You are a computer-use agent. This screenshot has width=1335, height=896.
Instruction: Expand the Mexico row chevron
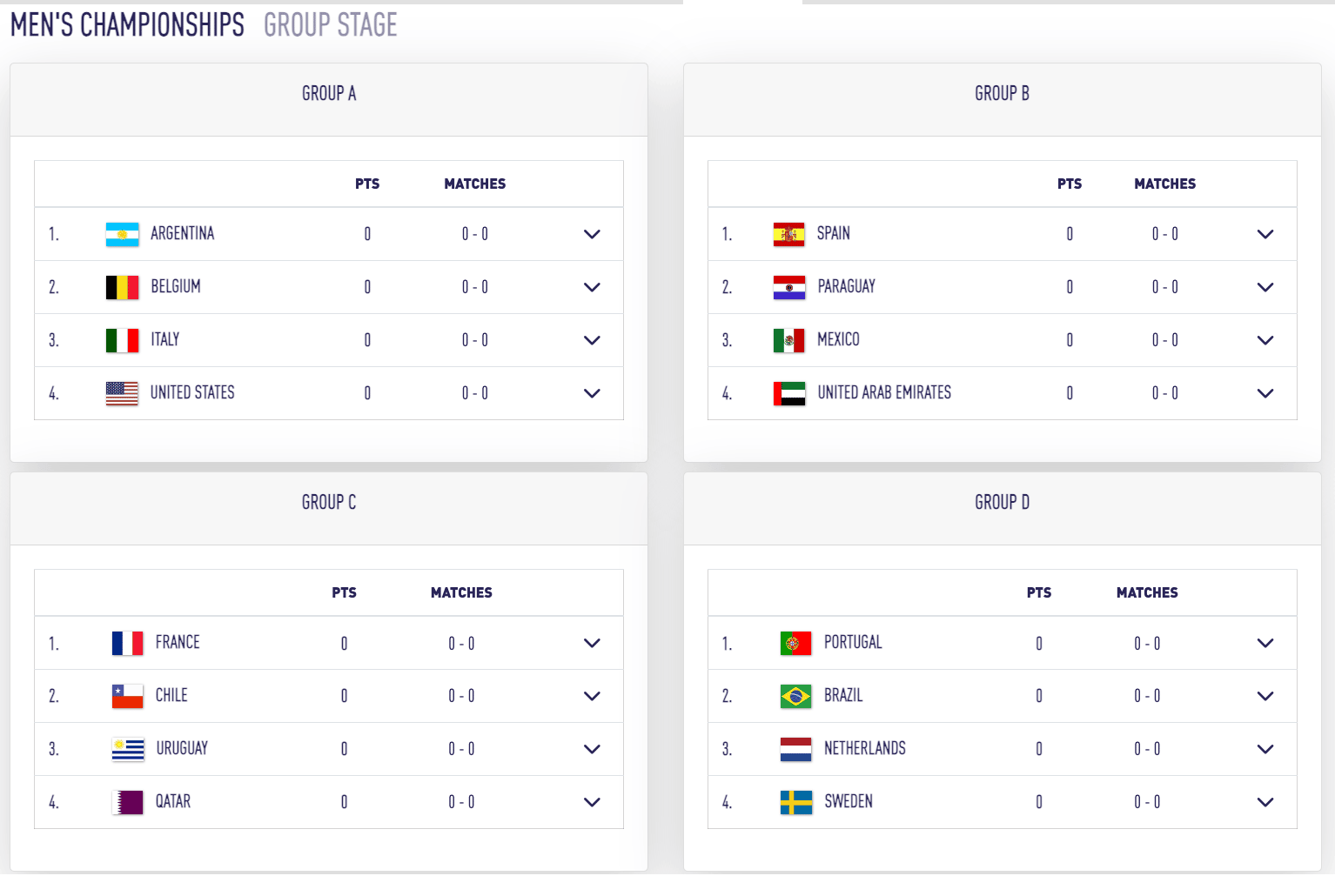[1265, 340]
